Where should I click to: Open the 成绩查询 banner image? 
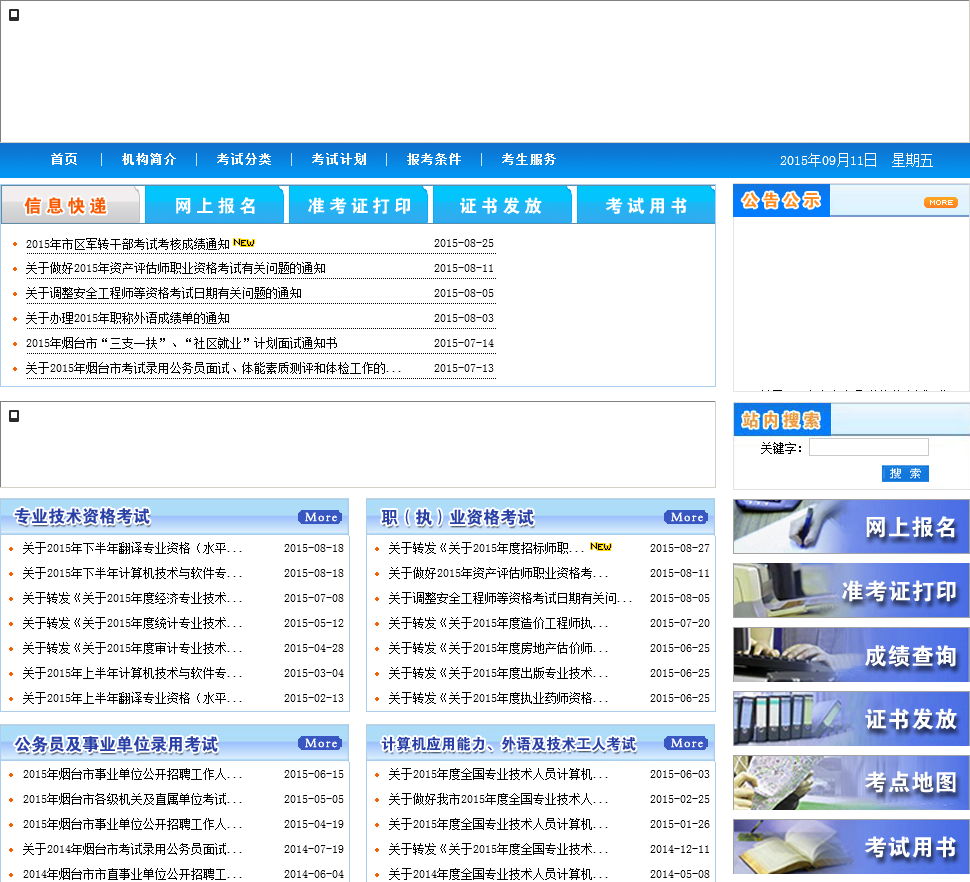(851, 654)
